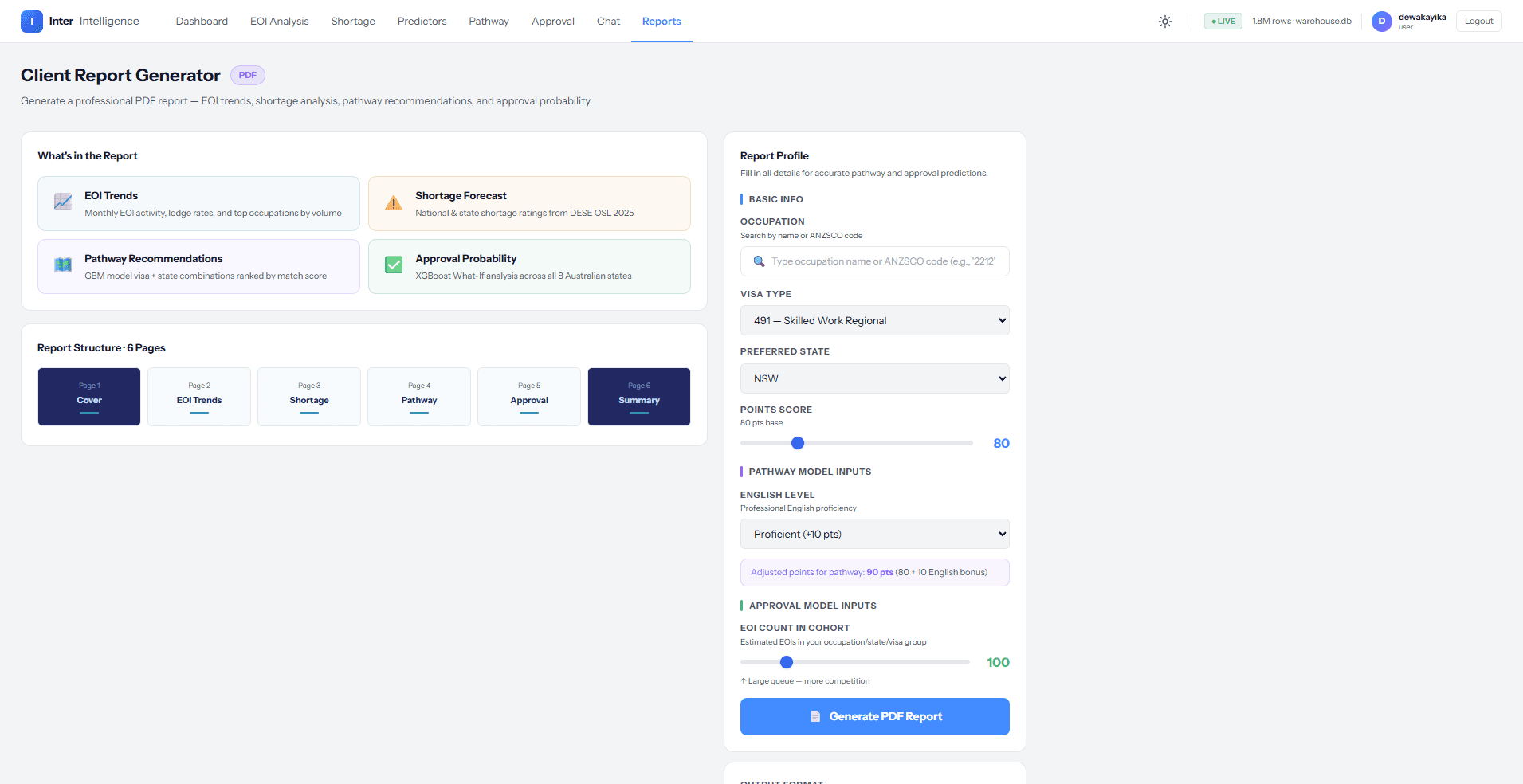The width and height of the screenshot is (1523, 784).
Task: Switch to the Shortage tab
Action: point(353,22)
